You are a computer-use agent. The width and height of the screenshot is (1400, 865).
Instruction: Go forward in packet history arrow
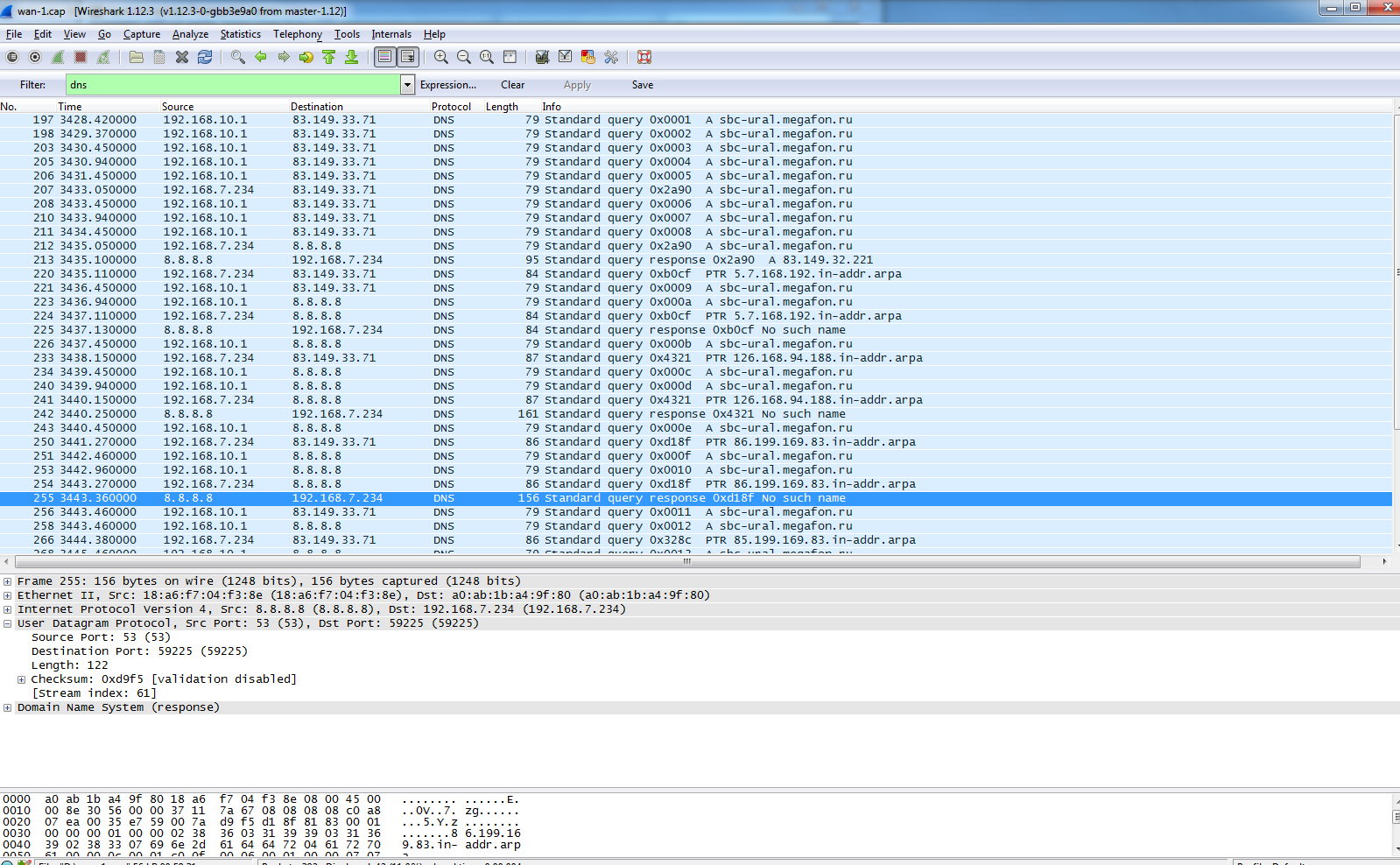point(284,57)
